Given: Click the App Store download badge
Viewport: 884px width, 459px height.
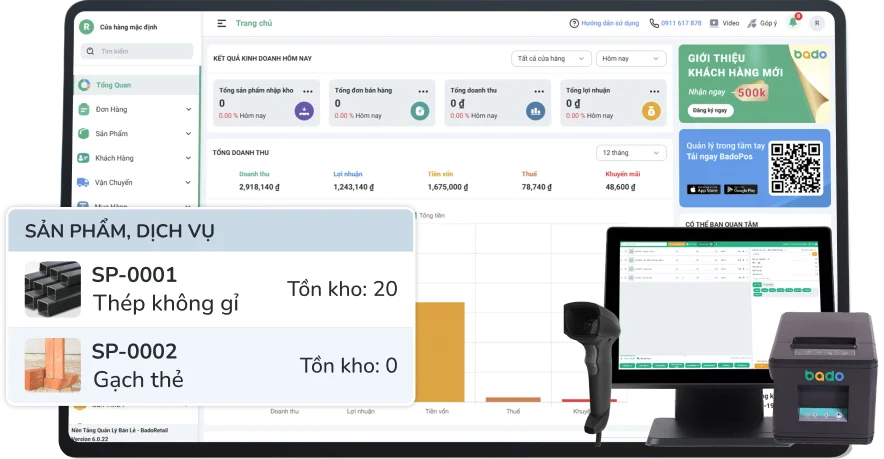Looking at the screenshot, I should [703, 189].
